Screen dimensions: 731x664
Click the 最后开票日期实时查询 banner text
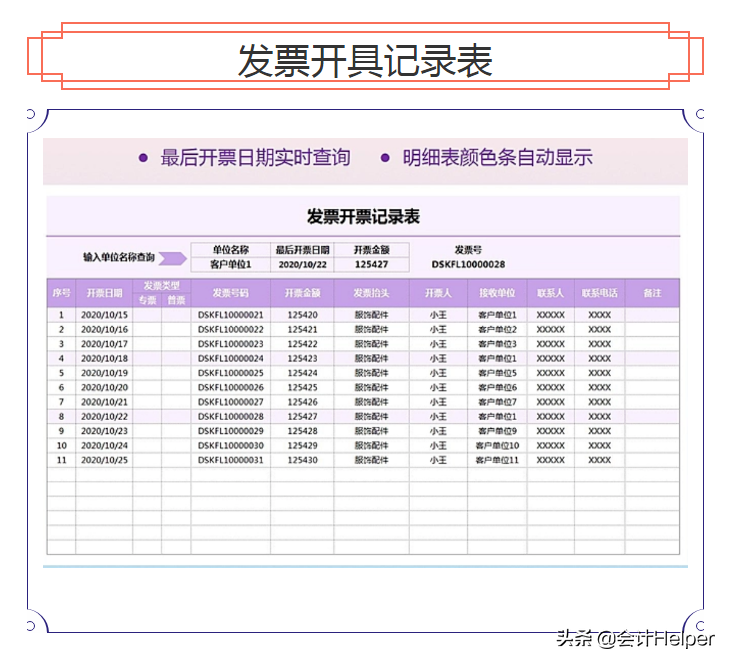pyautogui.click(x=255, y=158)
